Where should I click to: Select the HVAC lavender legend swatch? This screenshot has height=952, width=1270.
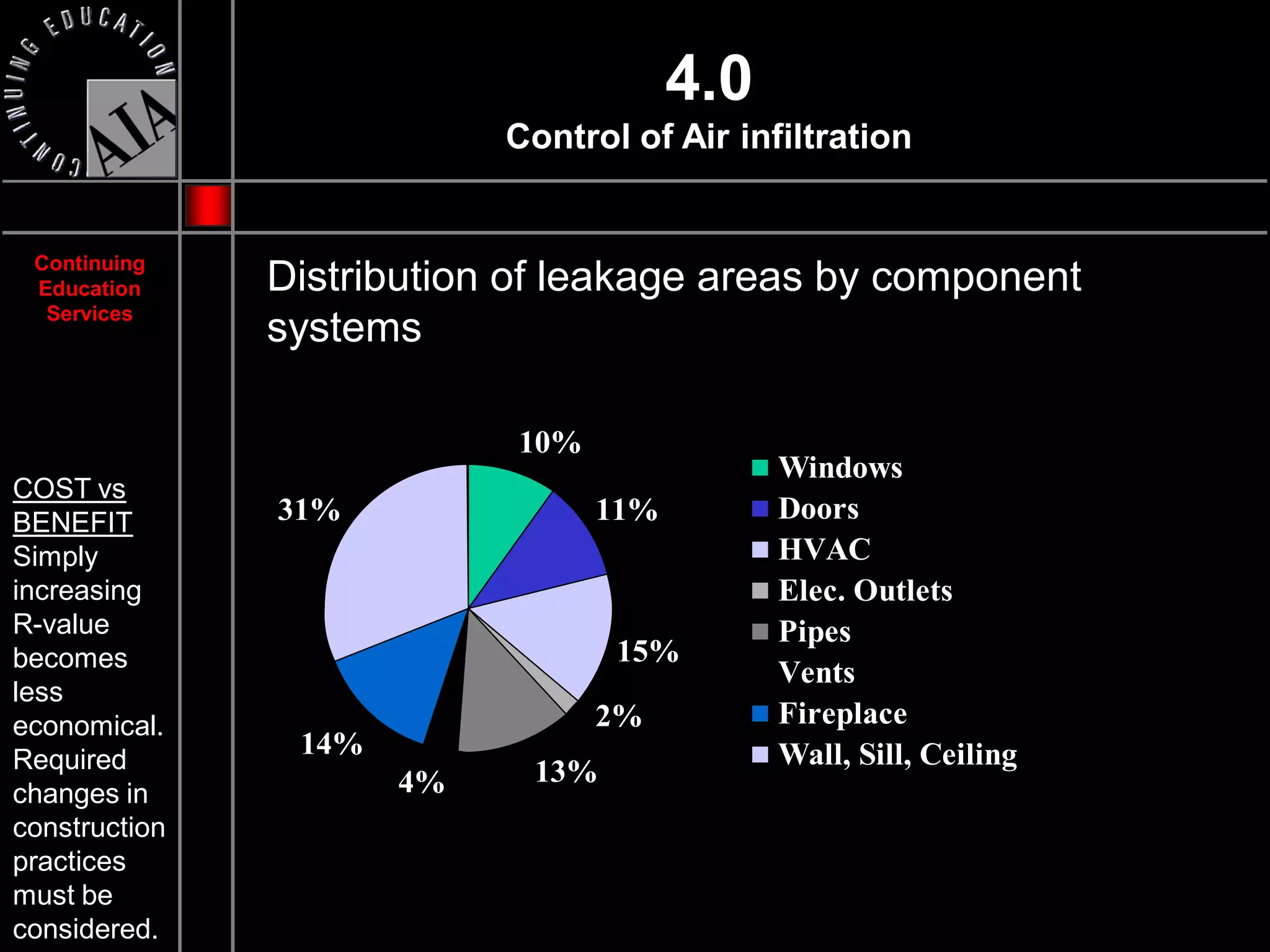point(760,549)
